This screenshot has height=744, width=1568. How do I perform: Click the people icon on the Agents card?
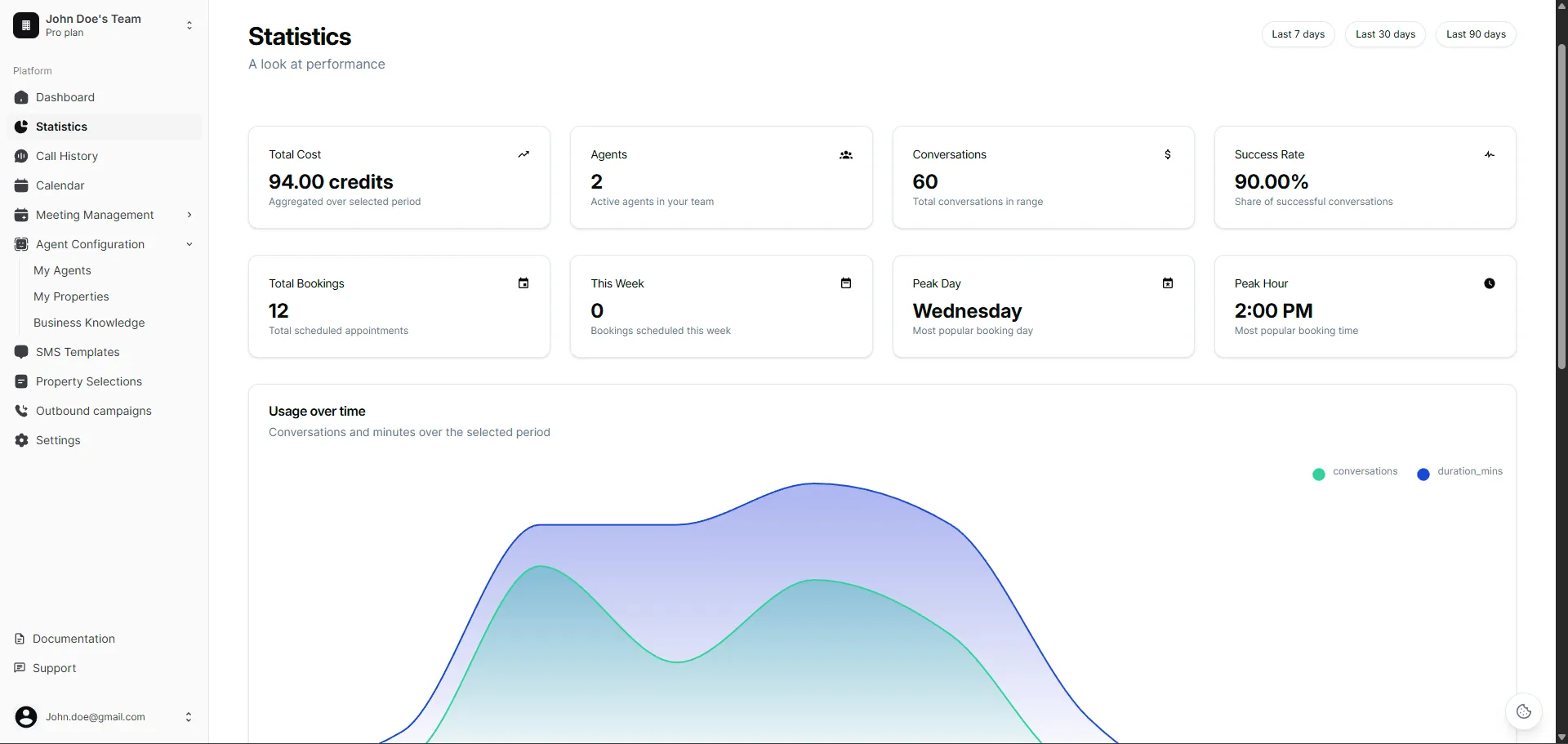pyautogui.click(x=846, y=154)
